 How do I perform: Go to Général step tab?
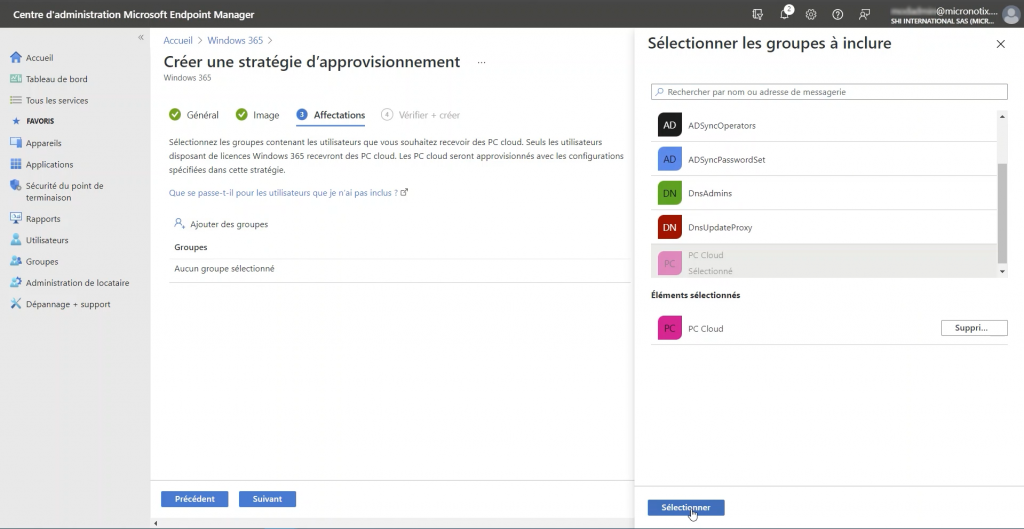click(194, 115)
